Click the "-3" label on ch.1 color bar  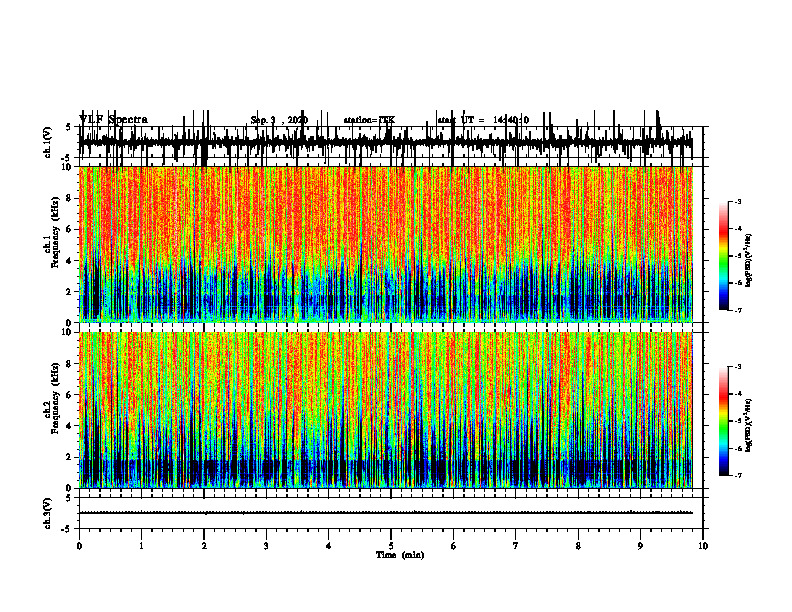click(x=737, y=201)
